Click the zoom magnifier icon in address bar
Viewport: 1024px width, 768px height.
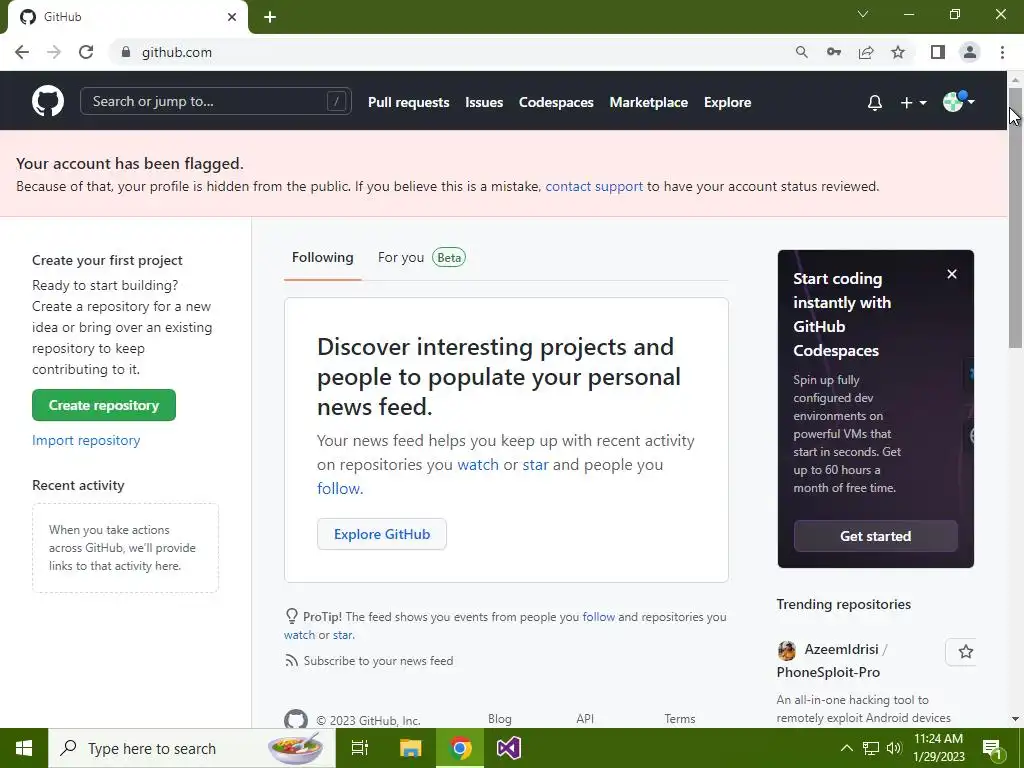[x=801, y=52]
